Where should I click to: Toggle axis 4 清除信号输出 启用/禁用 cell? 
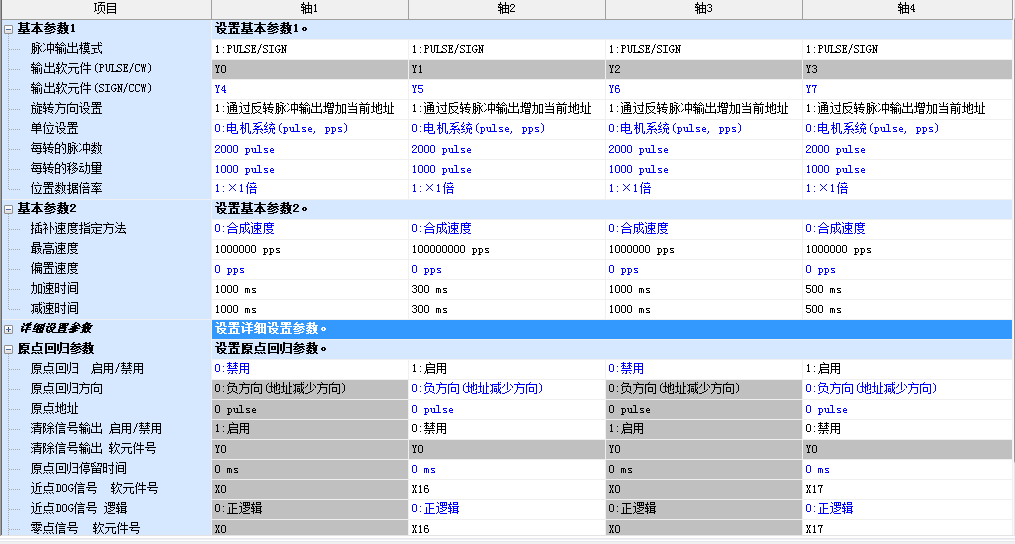point(906,428)
